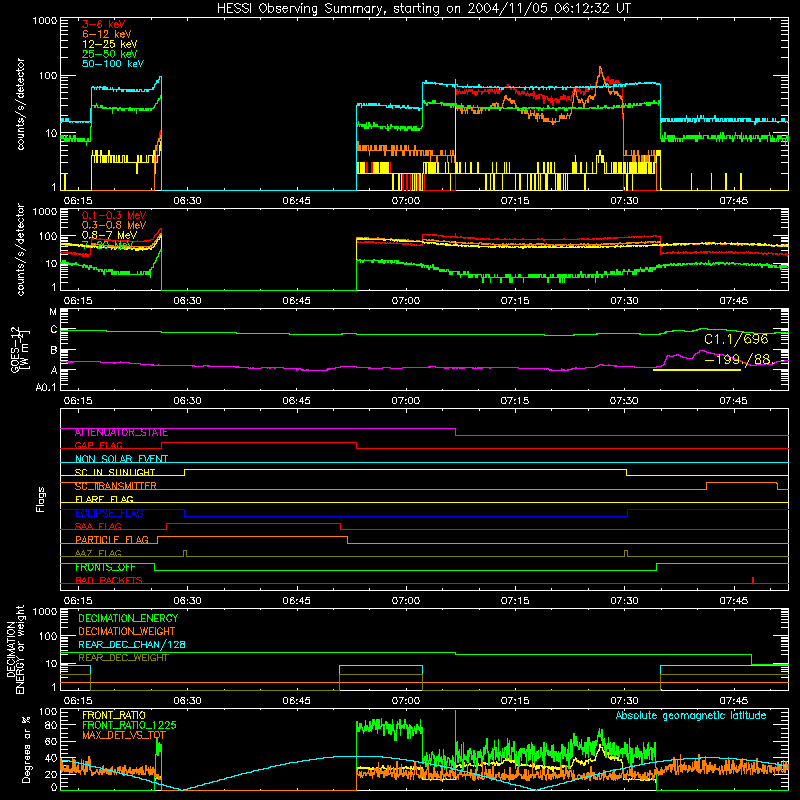Select the SAA_FLAG label
This screenshot has width=800, height=800.
pos(98,526)
